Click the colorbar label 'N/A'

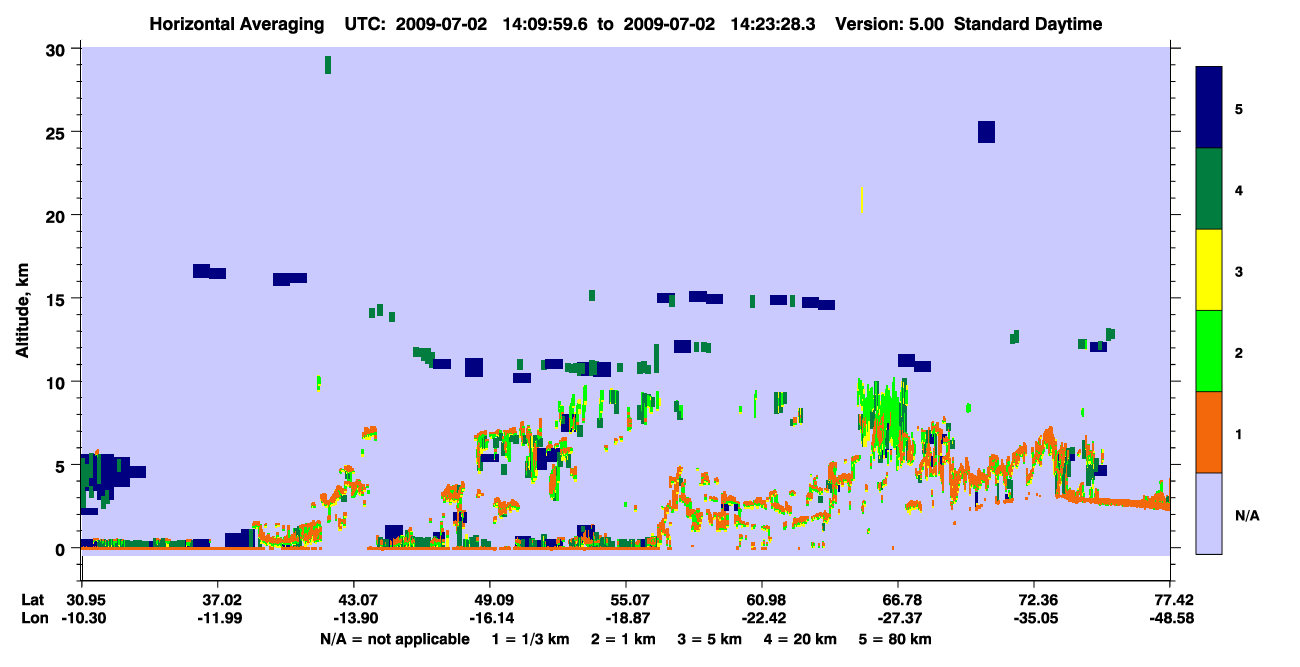(x=1246, y=515)
